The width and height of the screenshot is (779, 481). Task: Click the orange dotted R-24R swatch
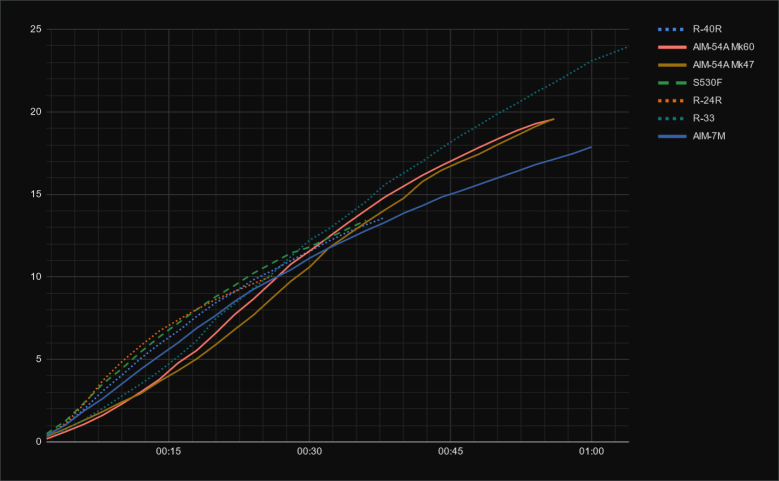pyautogui.click(x=672, y=98)
